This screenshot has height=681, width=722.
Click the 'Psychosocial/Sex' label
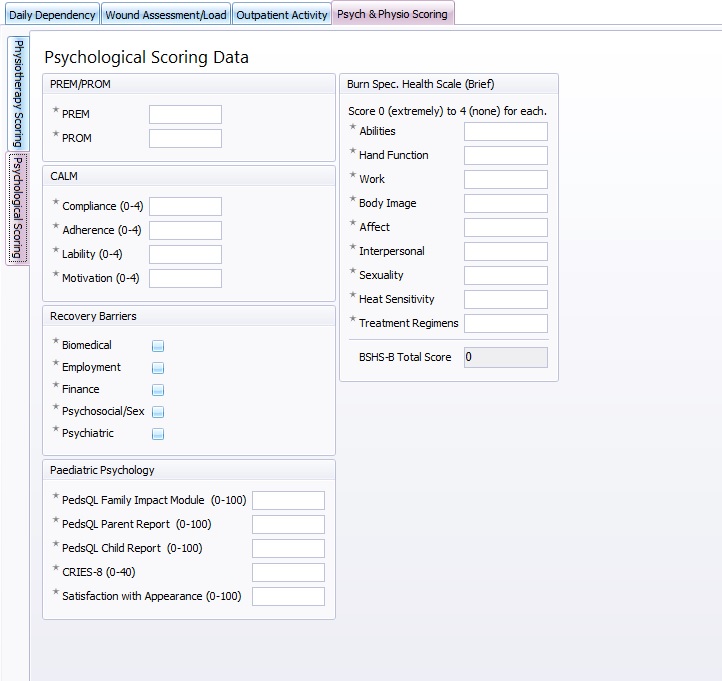(103, 411)
